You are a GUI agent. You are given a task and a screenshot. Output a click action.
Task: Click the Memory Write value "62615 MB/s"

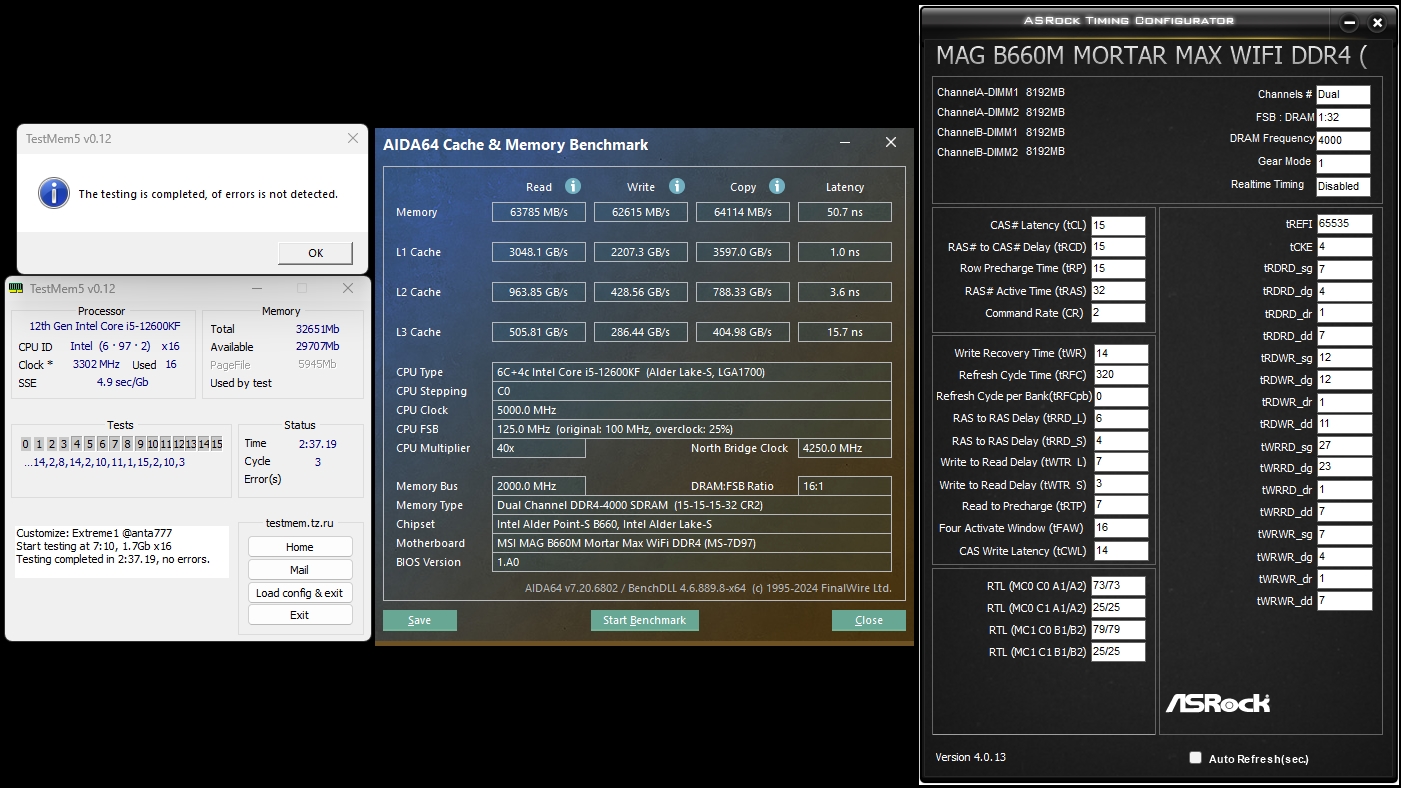[x=641, y=212]
